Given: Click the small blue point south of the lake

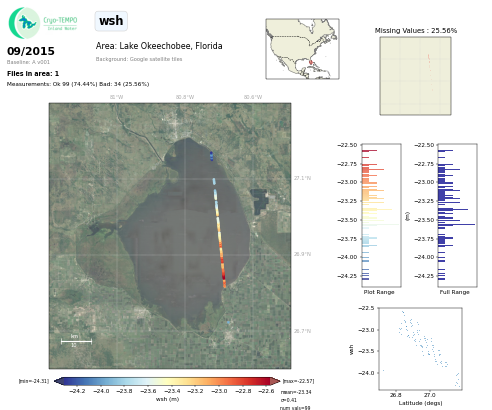Looking at the screenshot, I should coord(228,323).
